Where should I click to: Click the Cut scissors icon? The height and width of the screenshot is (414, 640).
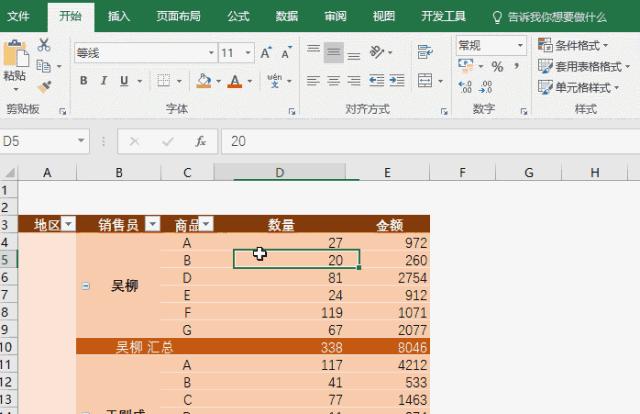coord(44,45)
